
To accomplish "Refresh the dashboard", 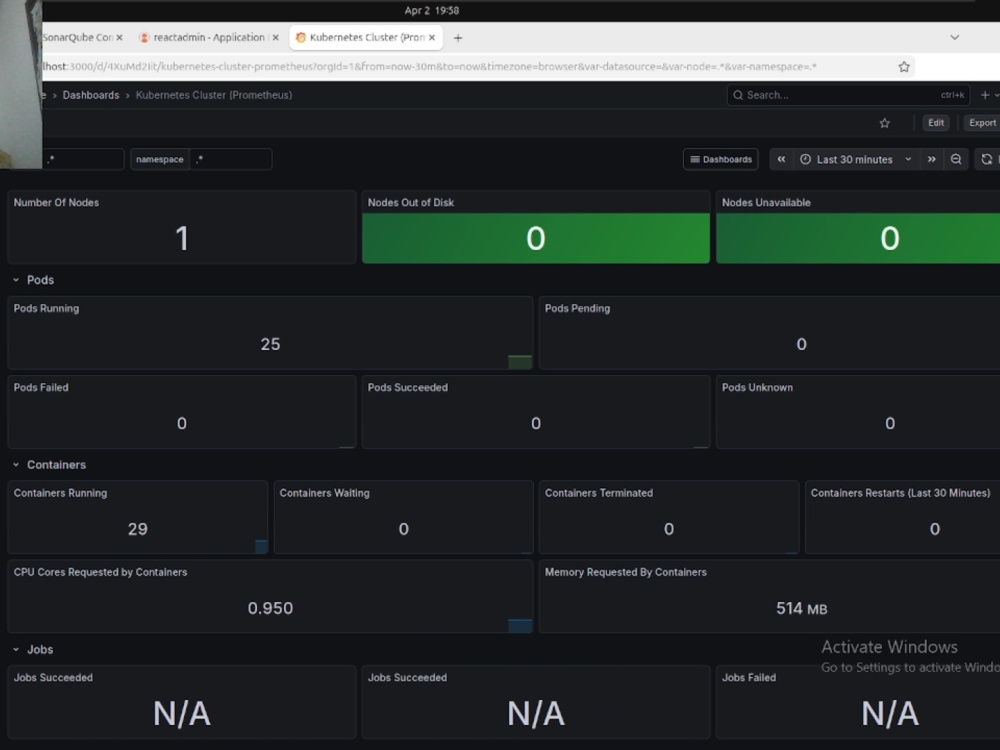I will [987, 159].
